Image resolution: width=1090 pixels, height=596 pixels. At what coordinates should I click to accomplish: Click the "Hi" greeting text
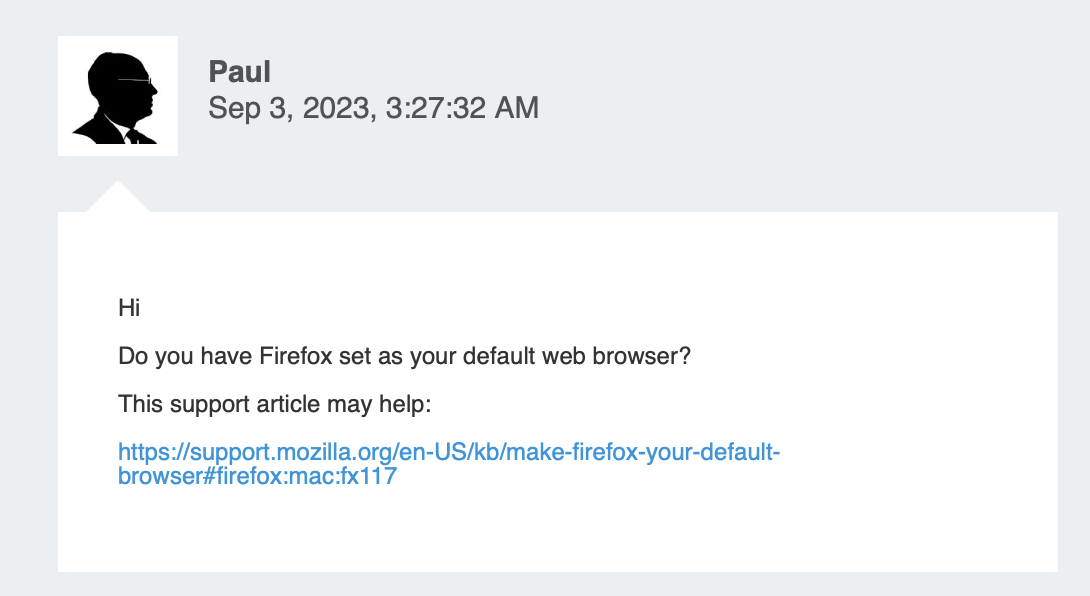coord(129,308)
